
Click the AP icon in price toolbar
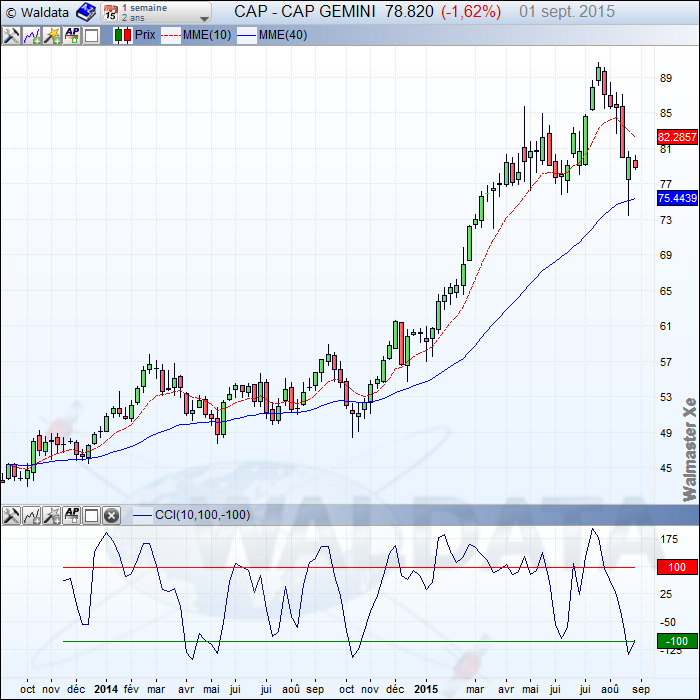click(x=71, y=35)
